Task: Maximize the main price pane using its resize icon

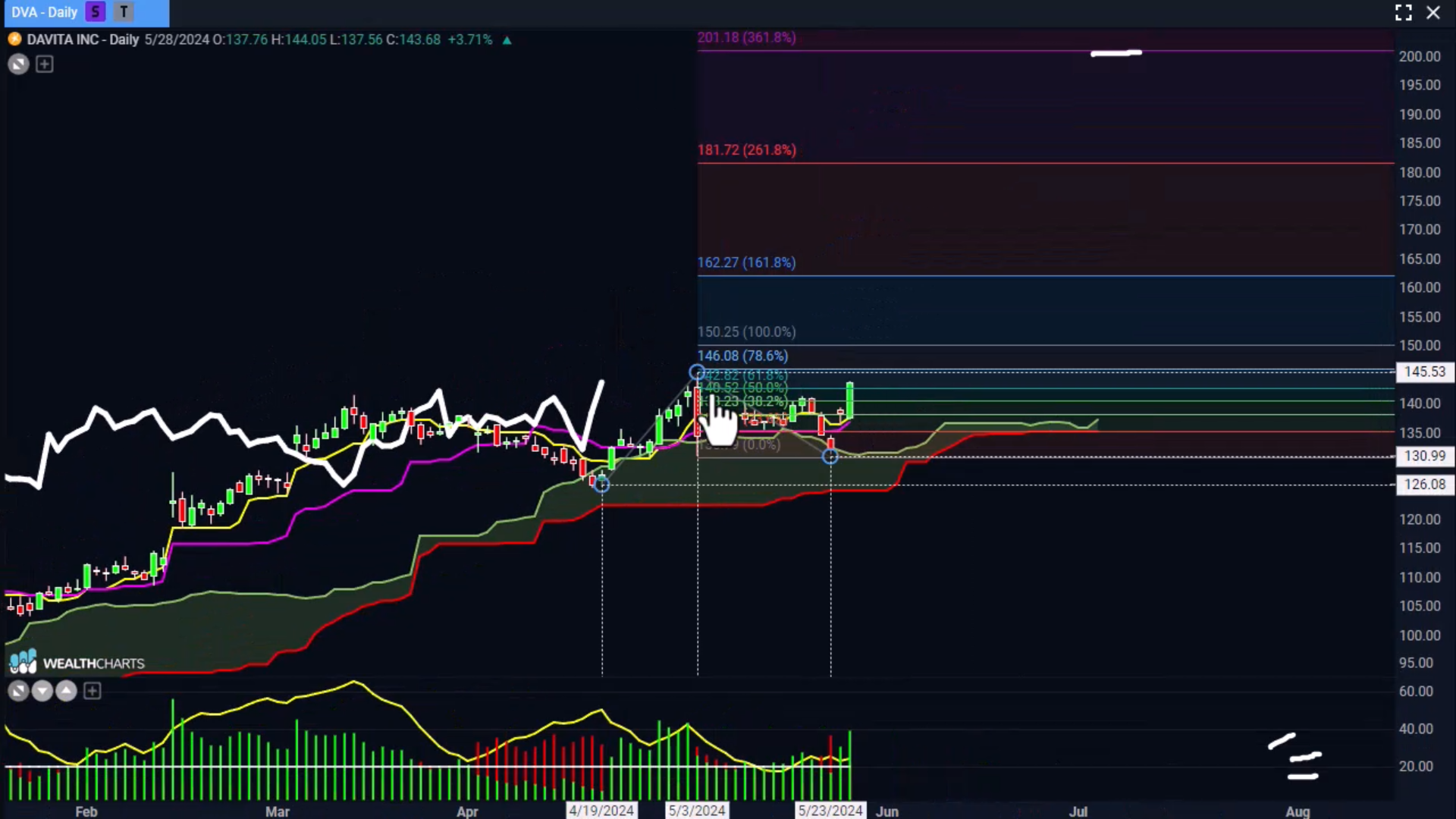Action: pos(18,64)
